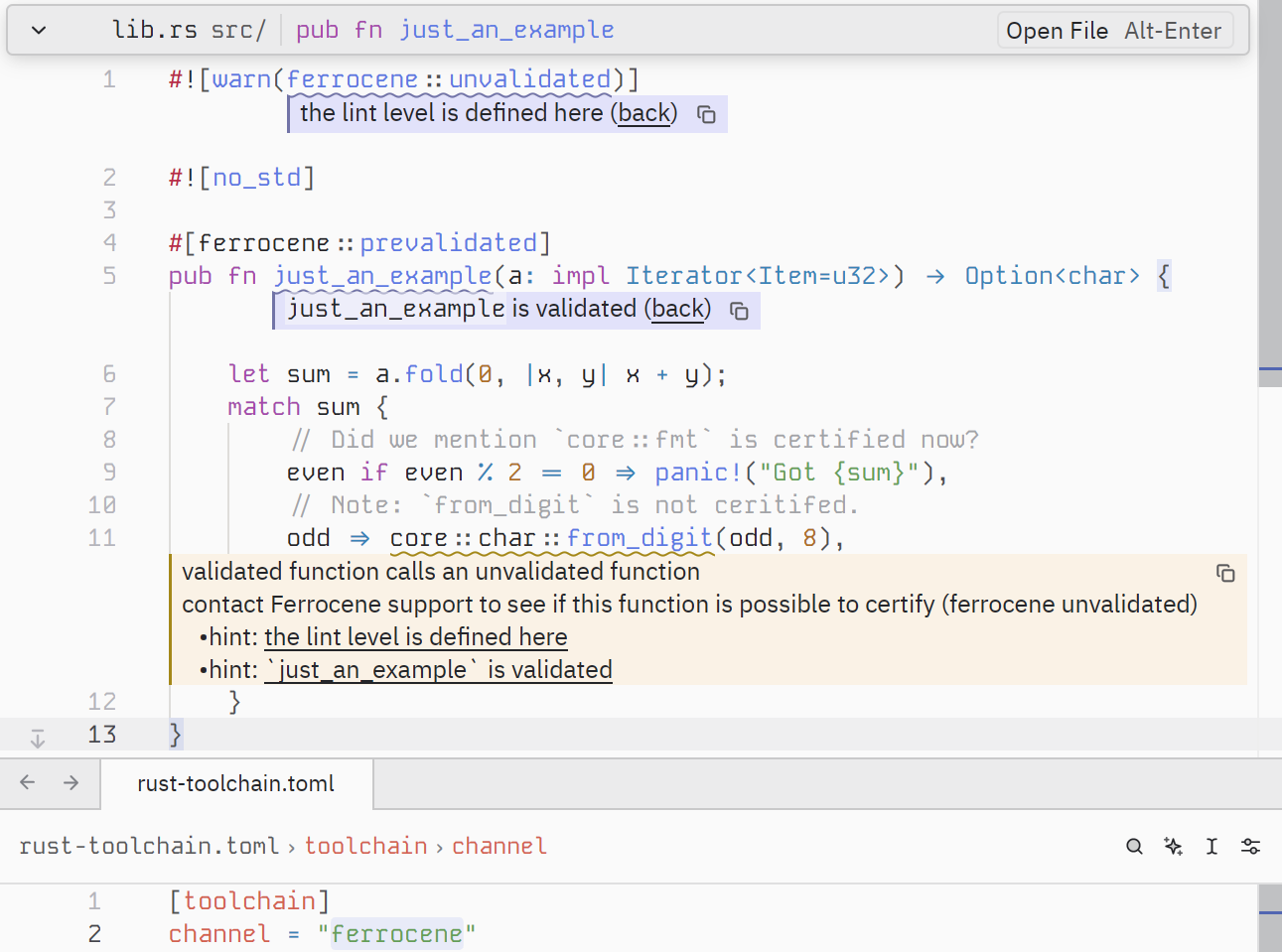The width and height of the screenshot is (1282, 952).
Task: Select 'toolchain' in the breadcrumb path
Action: [x=365, y=846]
